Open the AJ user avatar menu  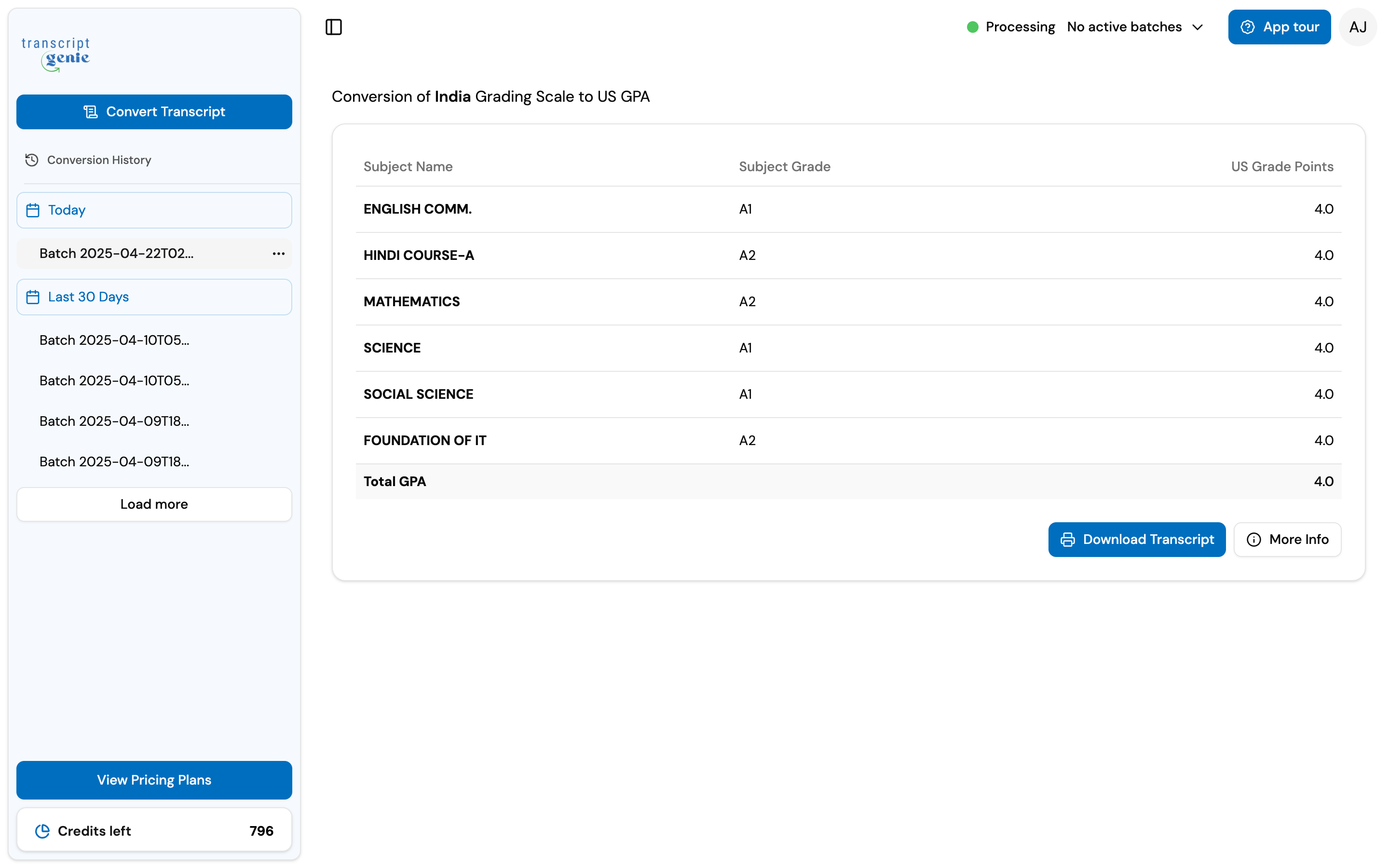point(1358,27)
